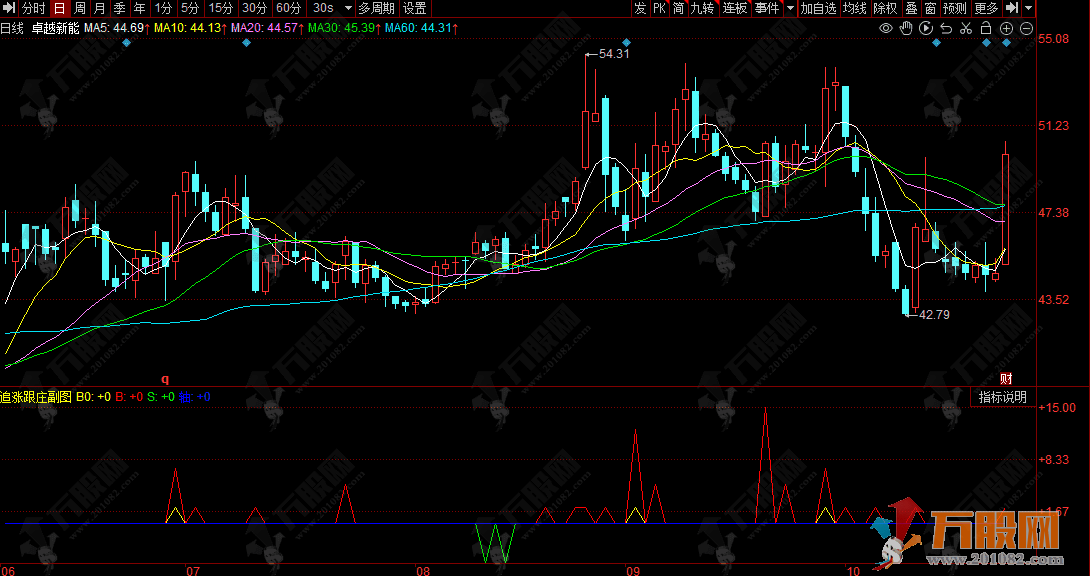
Task: Select the hand pan tool
Action: pyautogui.click(x=905, y=28)
